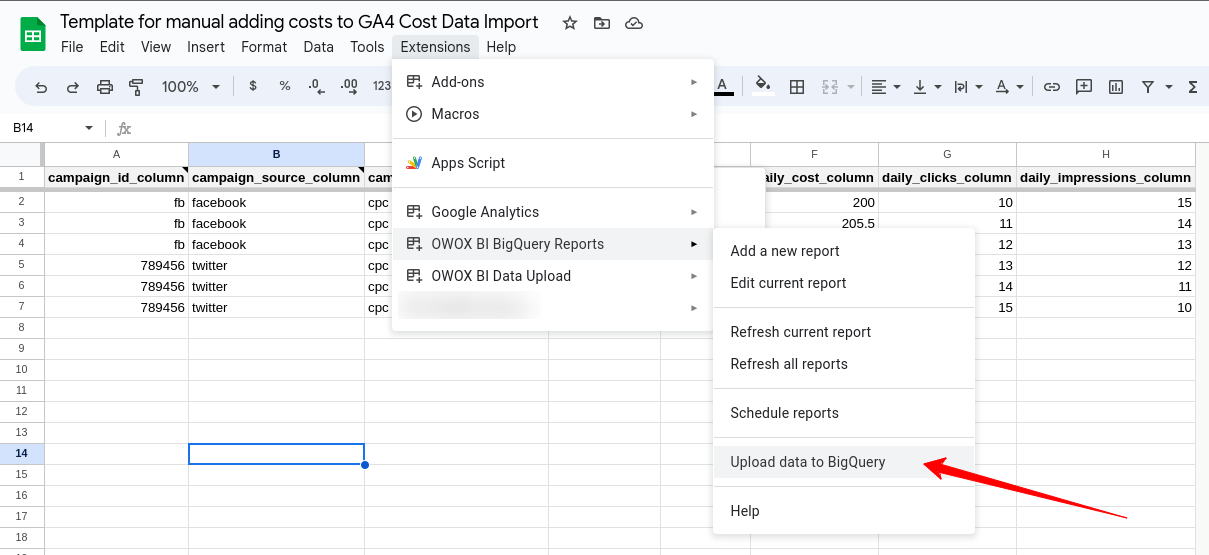Open the Tools menu
Viewport: 1209px width, 555px height.
point(367,47)
